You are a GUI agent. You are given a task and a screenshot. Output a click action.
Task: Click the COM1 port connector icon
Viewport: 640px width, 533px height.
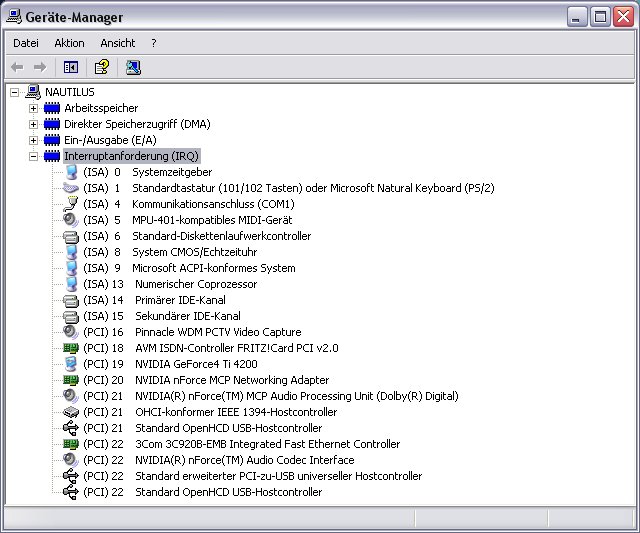tap(71, 204)
